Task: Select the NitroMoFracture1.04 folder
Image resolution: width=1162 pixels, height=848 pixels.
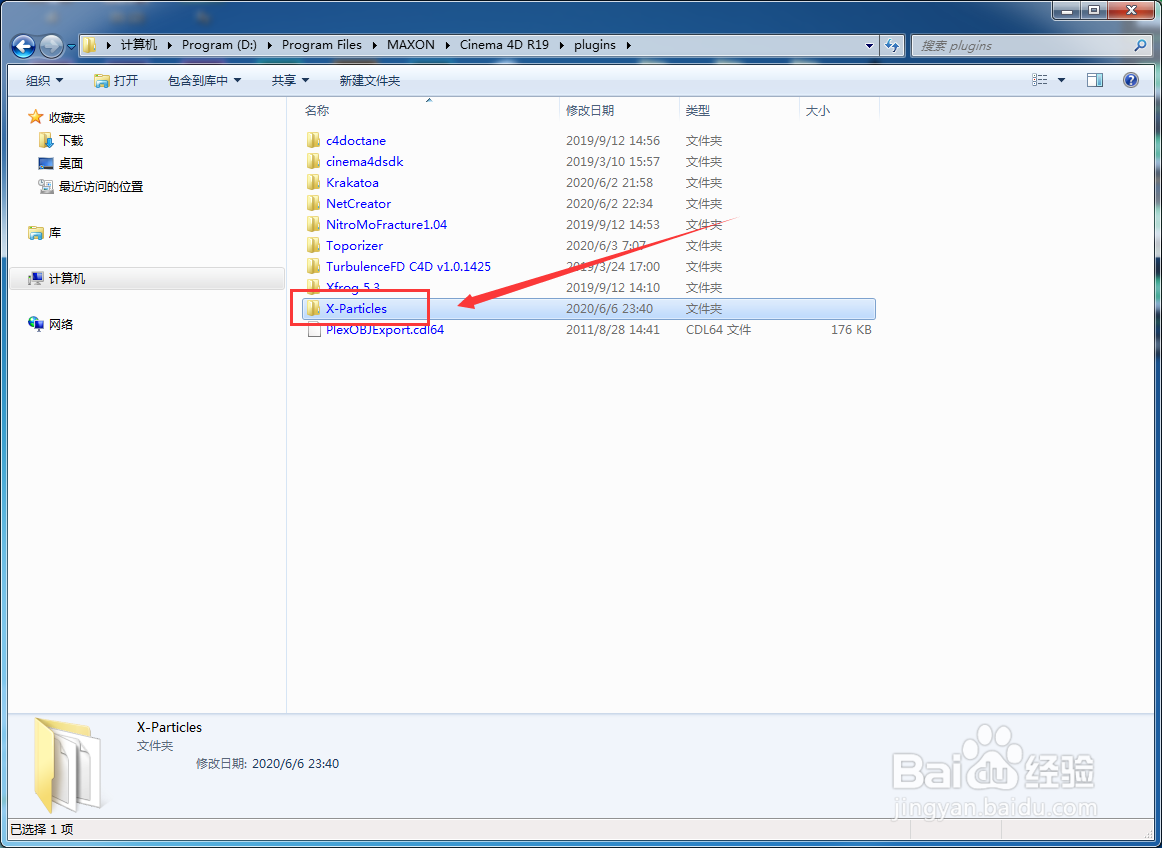Action: click(x=386, y=224)
